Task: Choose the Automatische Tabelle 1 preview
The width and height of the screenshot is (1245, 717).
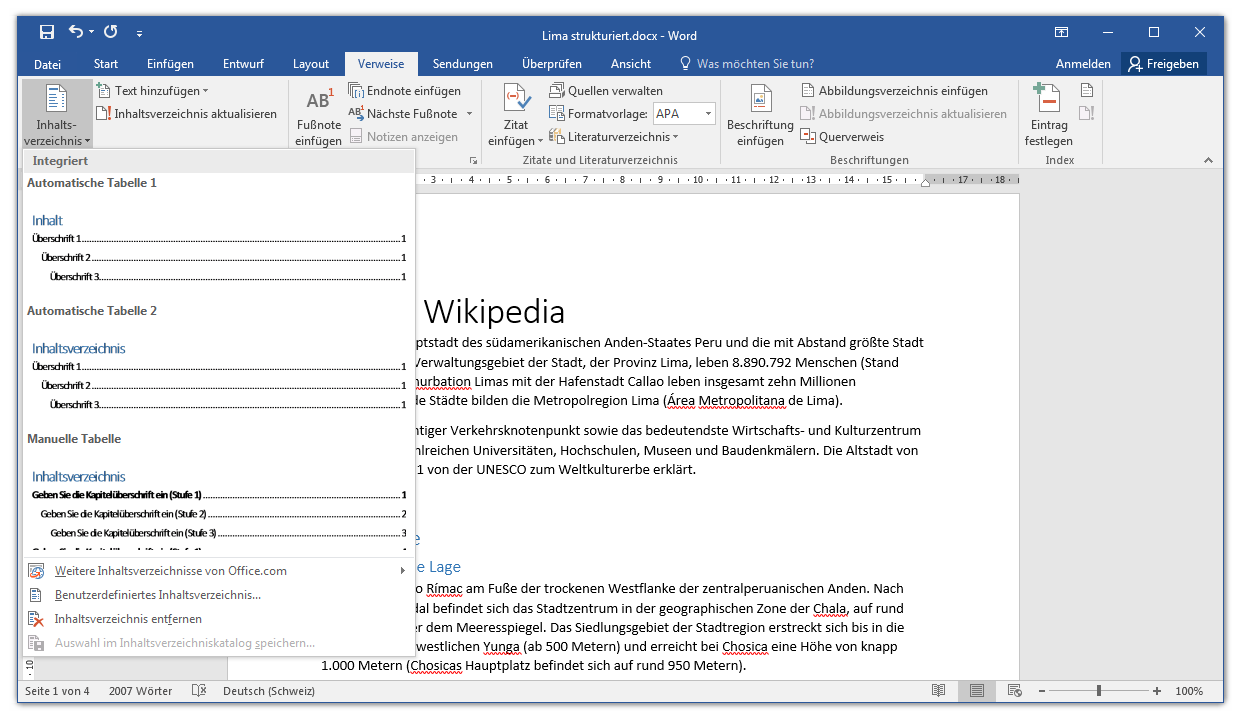Action: [x=219, y=238]
